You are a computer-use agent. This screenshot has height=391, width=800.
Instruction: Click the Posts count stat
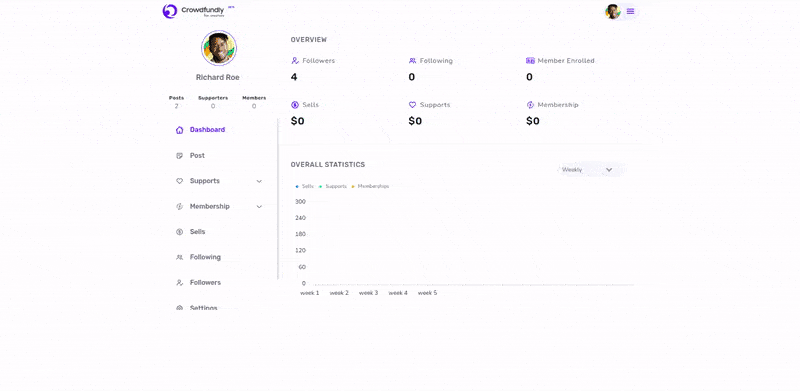pos(177,102)
